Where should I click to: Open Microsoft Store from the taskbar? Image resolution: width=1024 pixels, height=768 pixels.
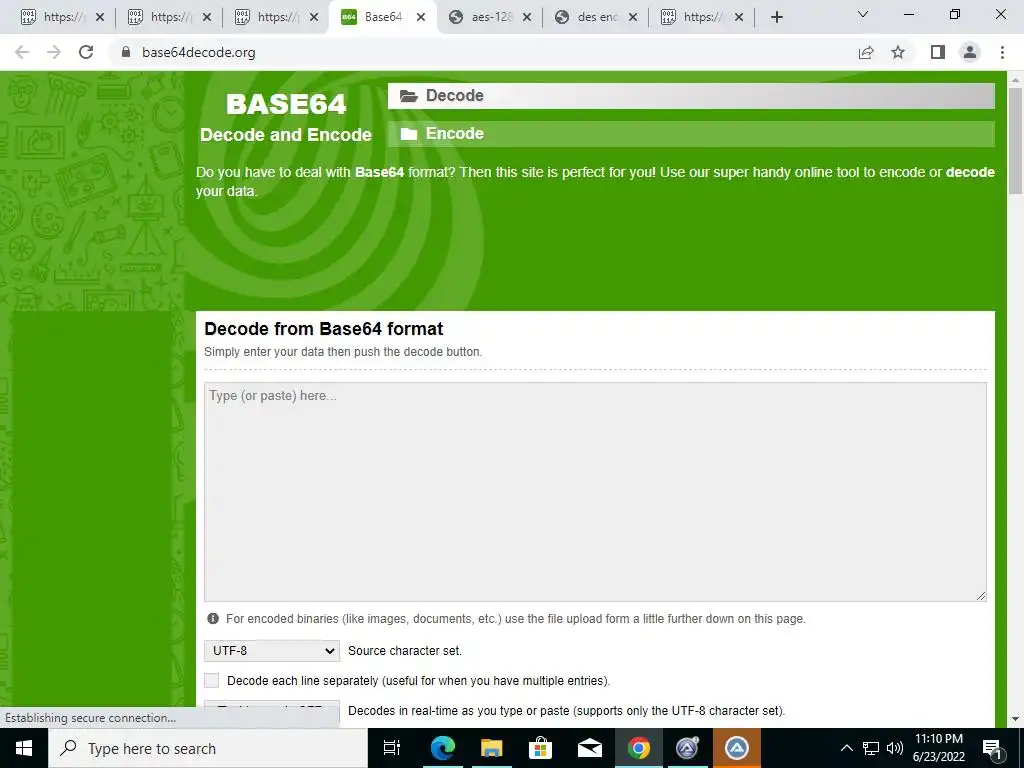pyautogui.click(x=540, y=748)
